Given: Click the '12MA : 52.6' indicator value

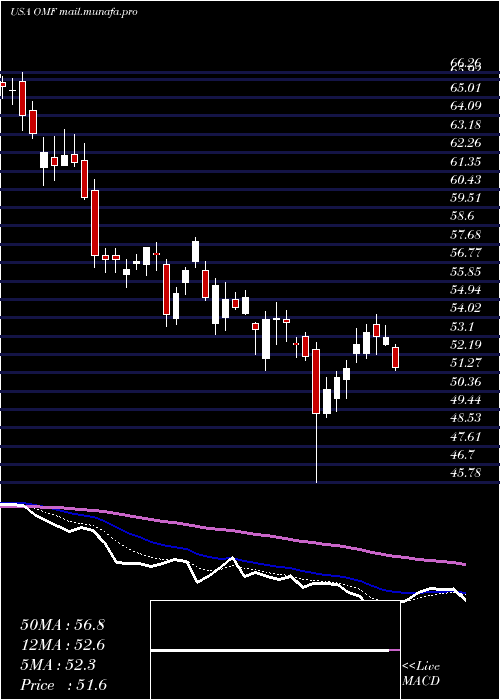Looking at the screenshot, I should pos(62,645).
